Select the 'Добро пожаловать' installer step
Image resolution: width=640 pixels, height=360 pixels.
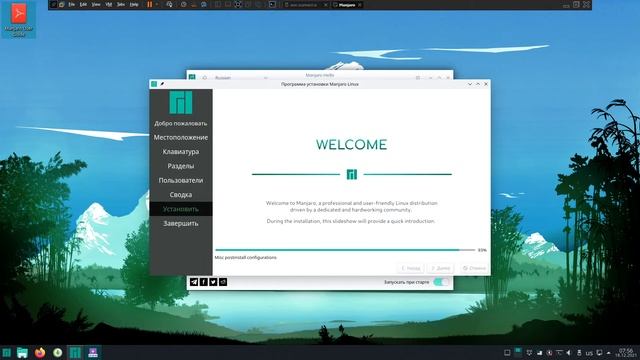pos(181,123)
